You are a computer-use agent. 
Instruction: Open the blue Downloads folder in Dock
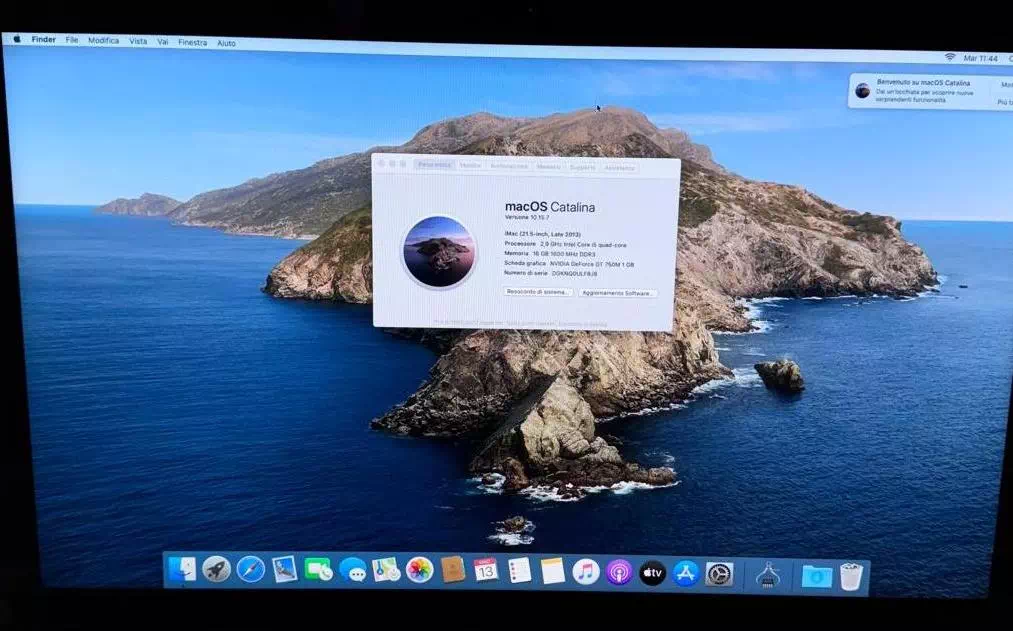(817, 576)
